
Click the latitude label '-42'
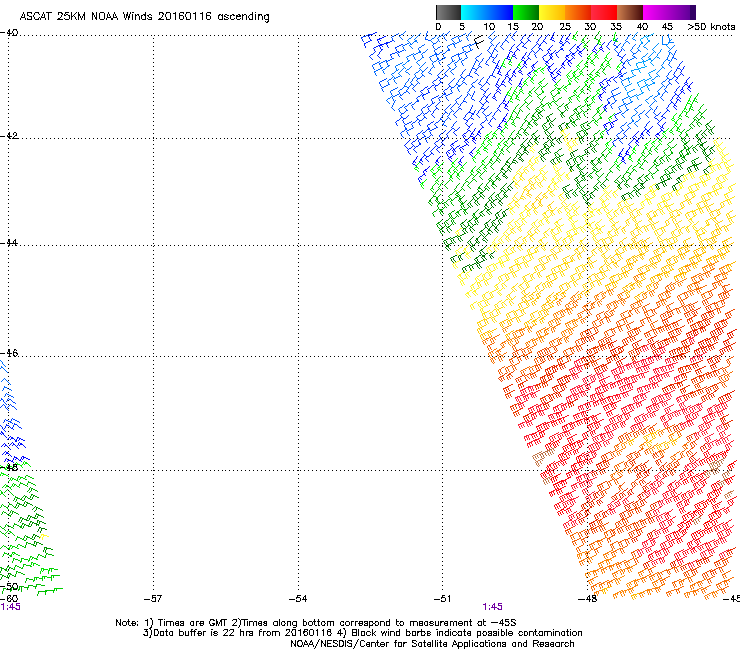pyautogui.click(x=10, y=136)
